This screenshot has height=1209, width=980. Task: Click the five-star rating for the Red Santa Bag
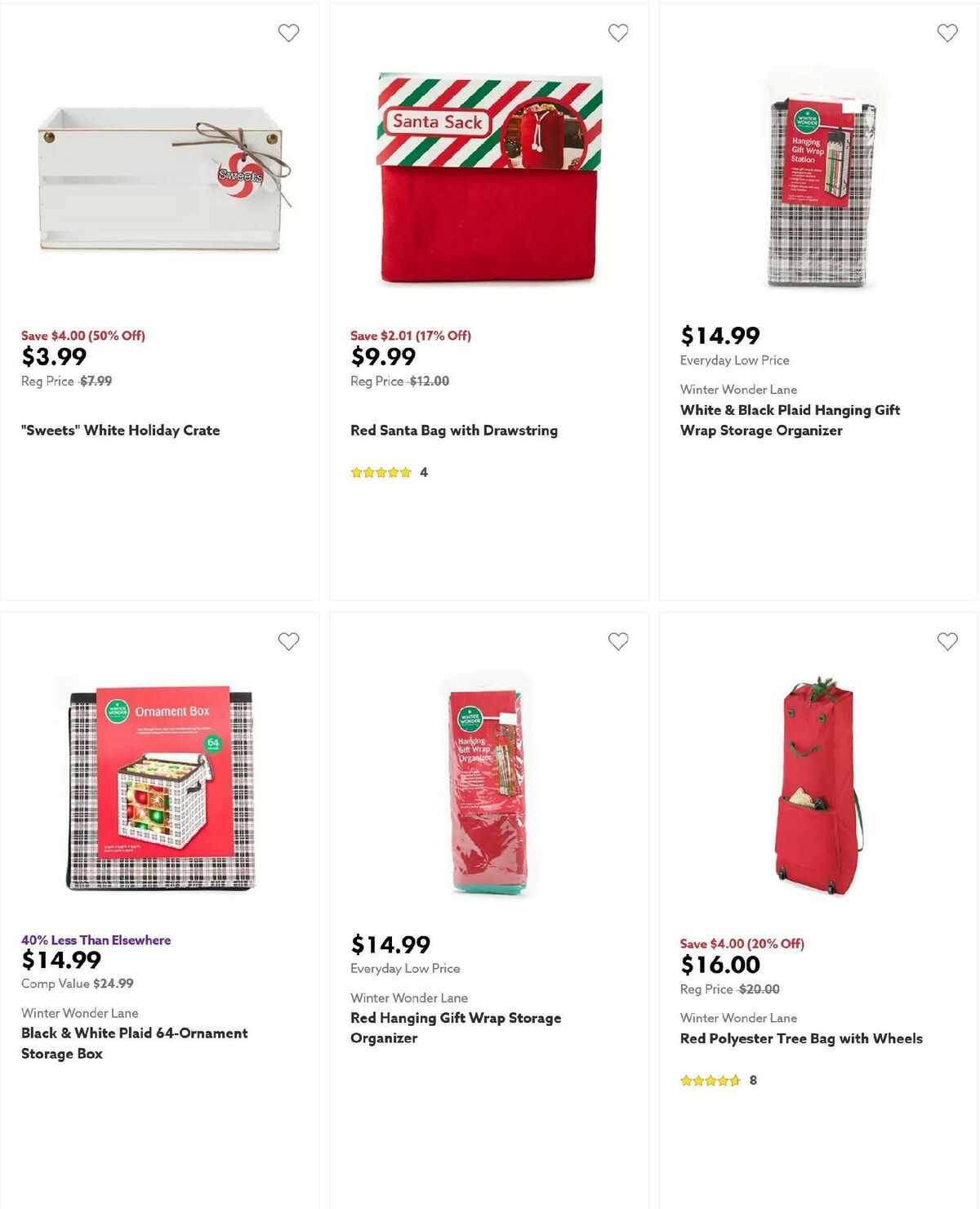[x=381, y=472]
